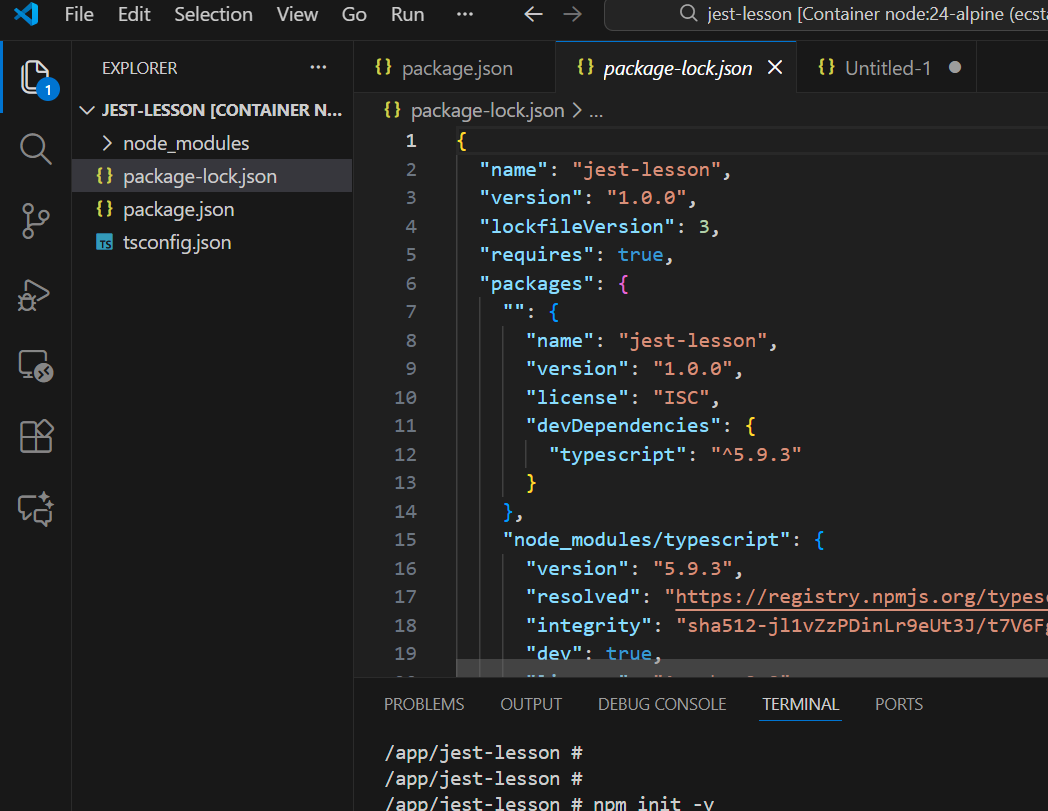Image resolution: width=1048 pixels, height=811 pixels.
Task: Open the OUTPUT panel tab
Action: (531, 704)
